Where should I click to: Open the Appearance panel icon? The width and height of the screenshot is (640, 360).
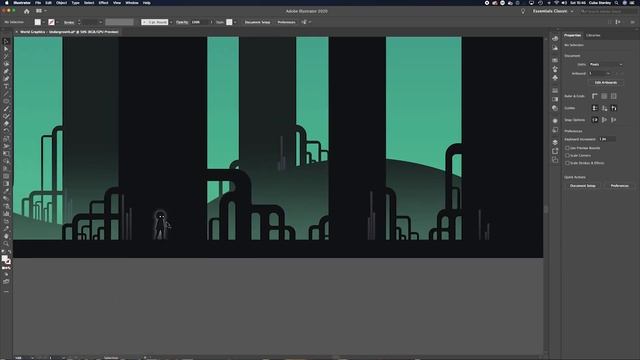coord(555,121)
